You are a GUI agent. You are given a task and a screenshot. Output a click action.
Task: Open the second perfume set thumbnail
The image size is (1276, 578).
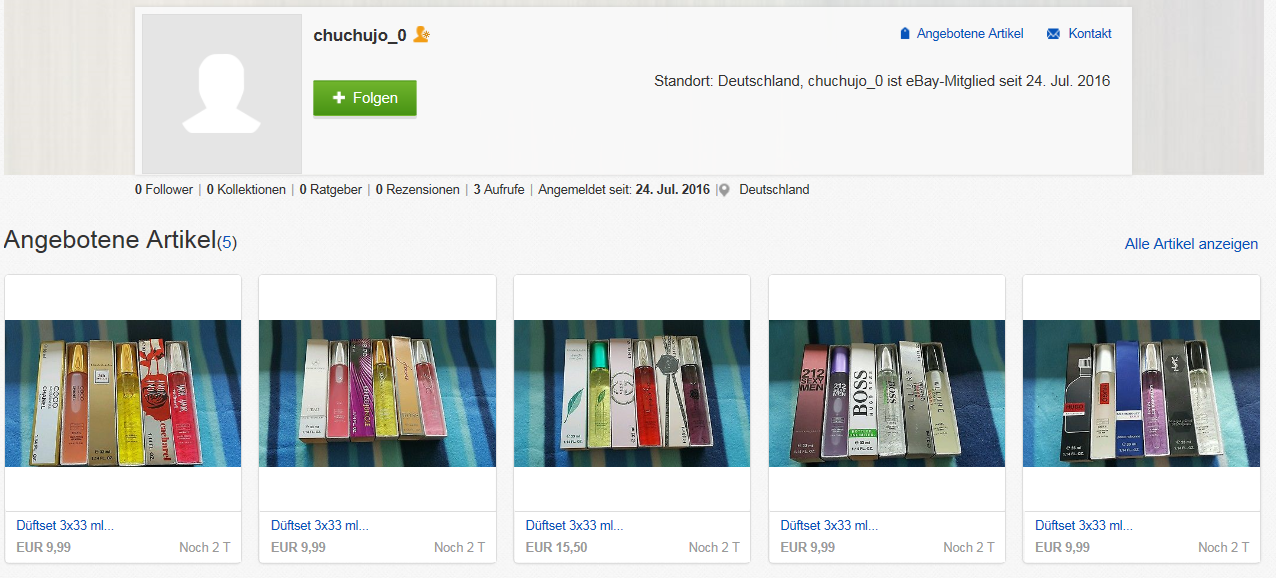pyautogui.click(x=377, y=393)
